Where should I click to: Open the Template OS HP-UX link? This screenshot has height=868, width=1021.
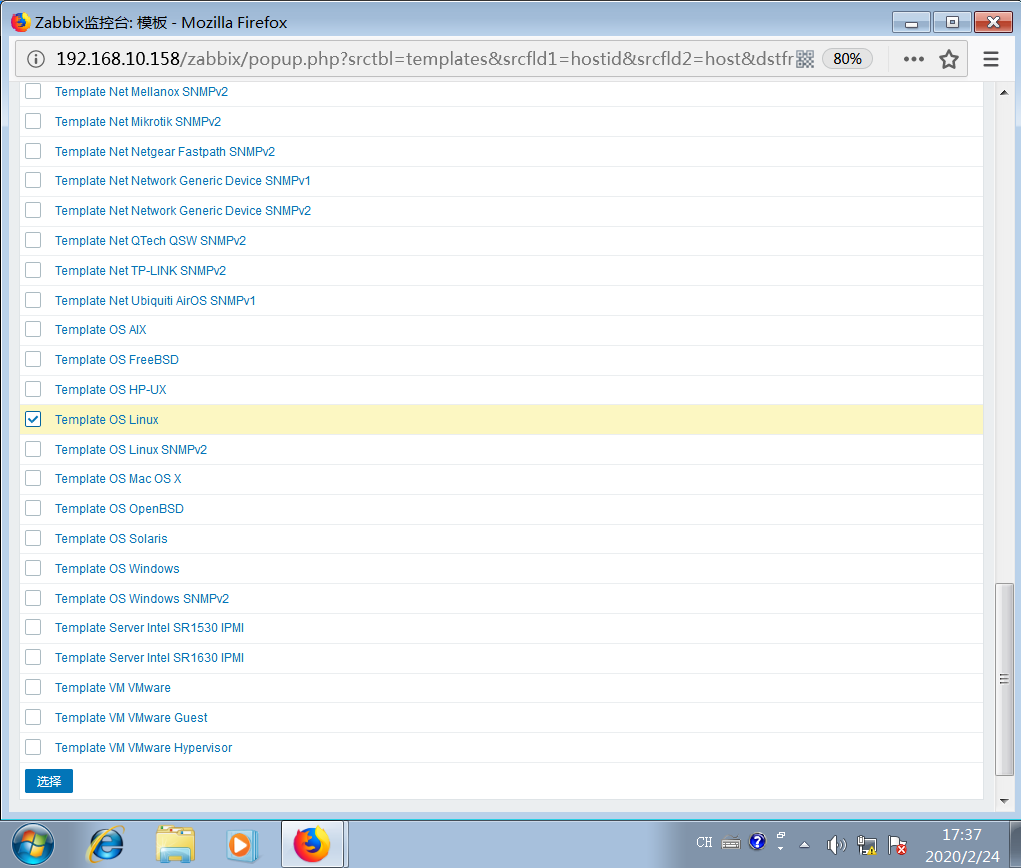(x=111, y=389)
